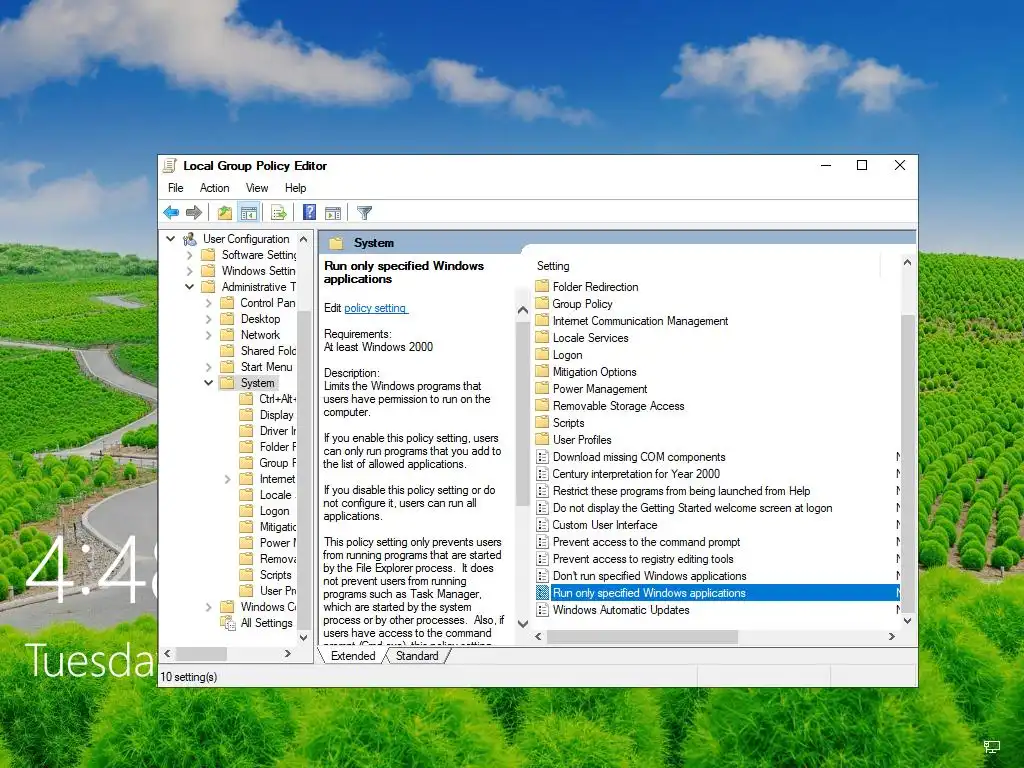The image size is (1024, 768).
Task: Click the Desktop folder icon in tree
Action: 227,319
